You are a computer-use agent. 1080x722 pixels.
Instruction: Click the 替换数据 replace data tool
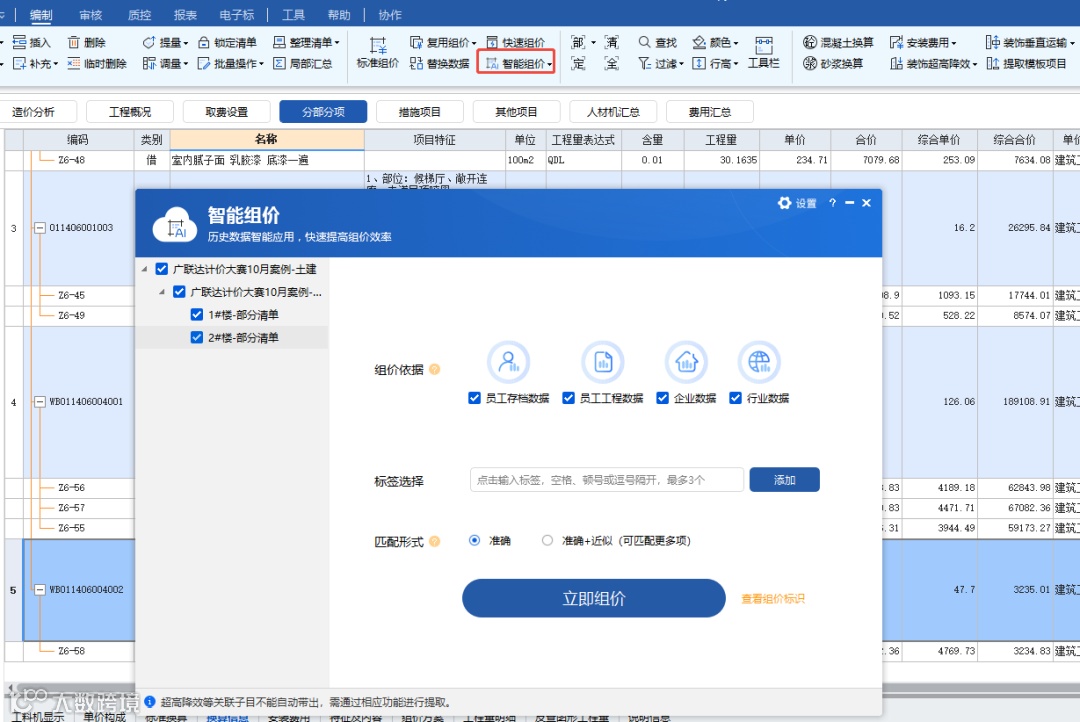pyautogui.click(x=439, y=63)
